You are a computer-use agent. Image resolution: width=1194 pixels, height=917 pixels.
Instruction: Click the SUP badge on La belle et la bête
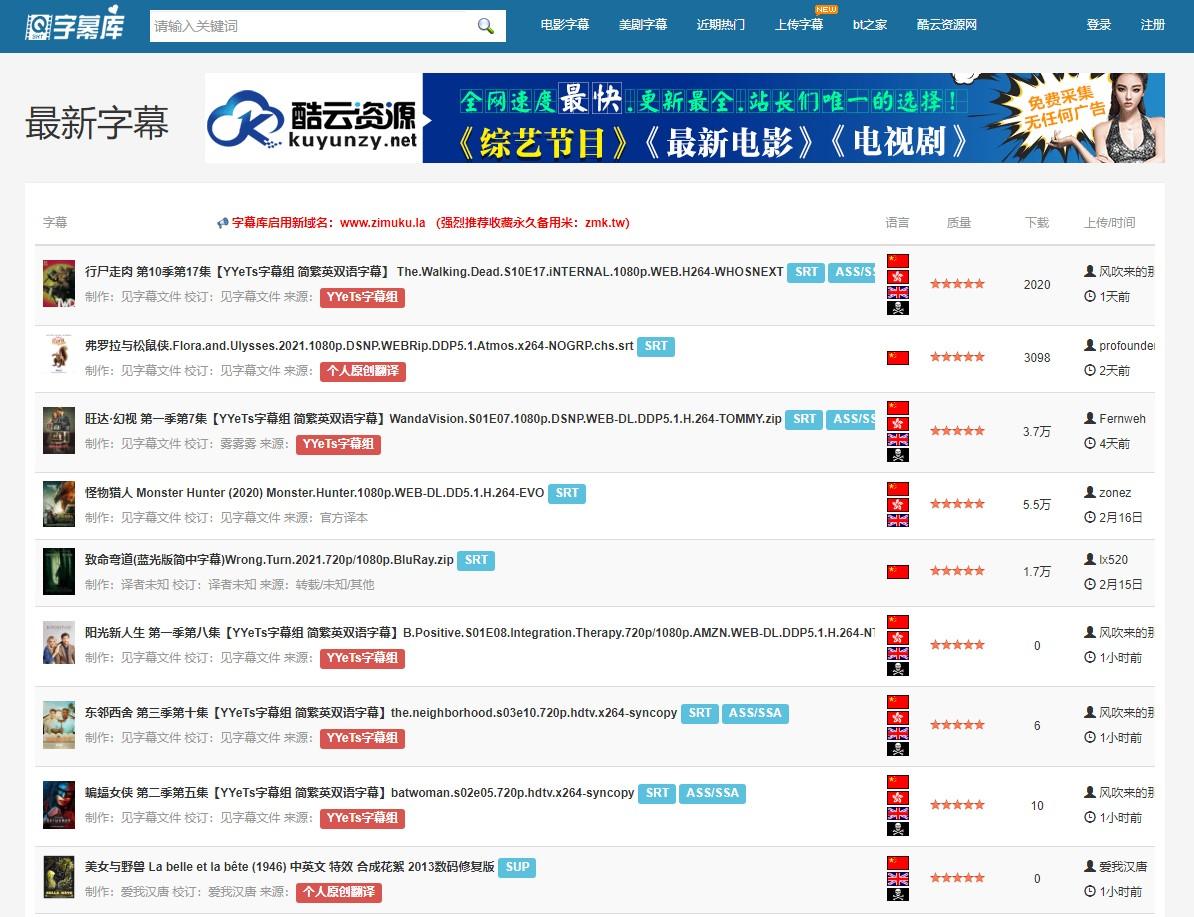[517, 867]
